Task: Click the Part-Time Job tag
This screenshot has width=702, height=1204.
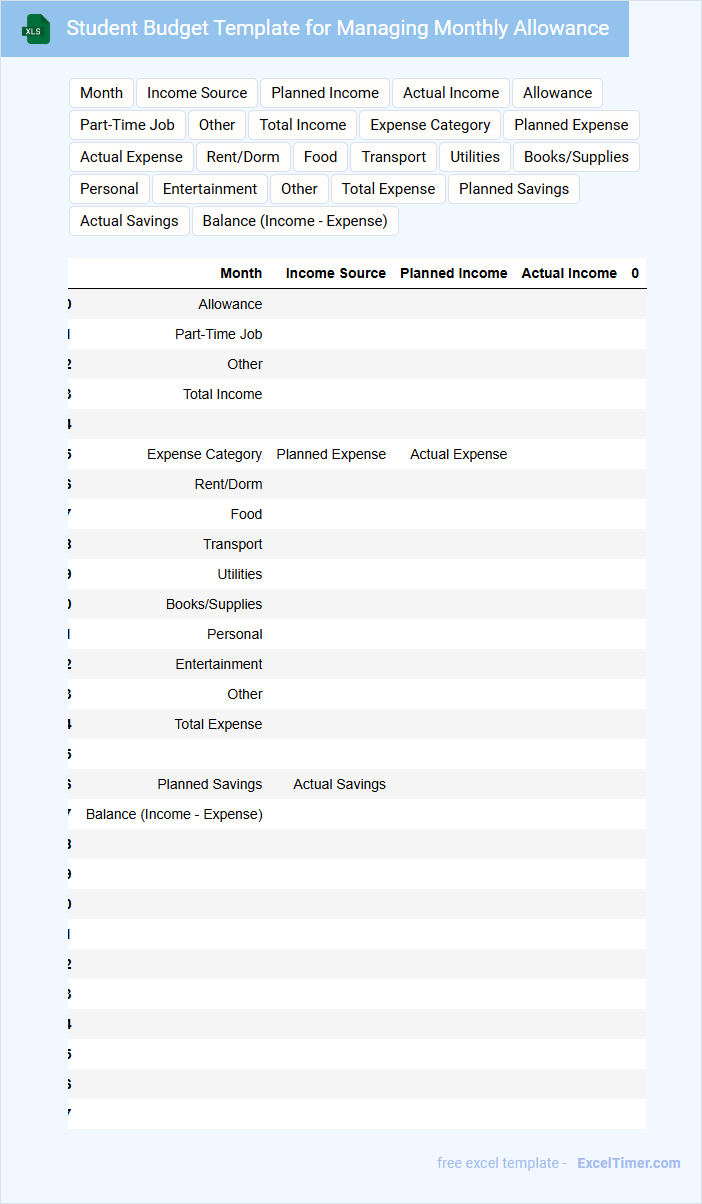Action: point(127,125)
